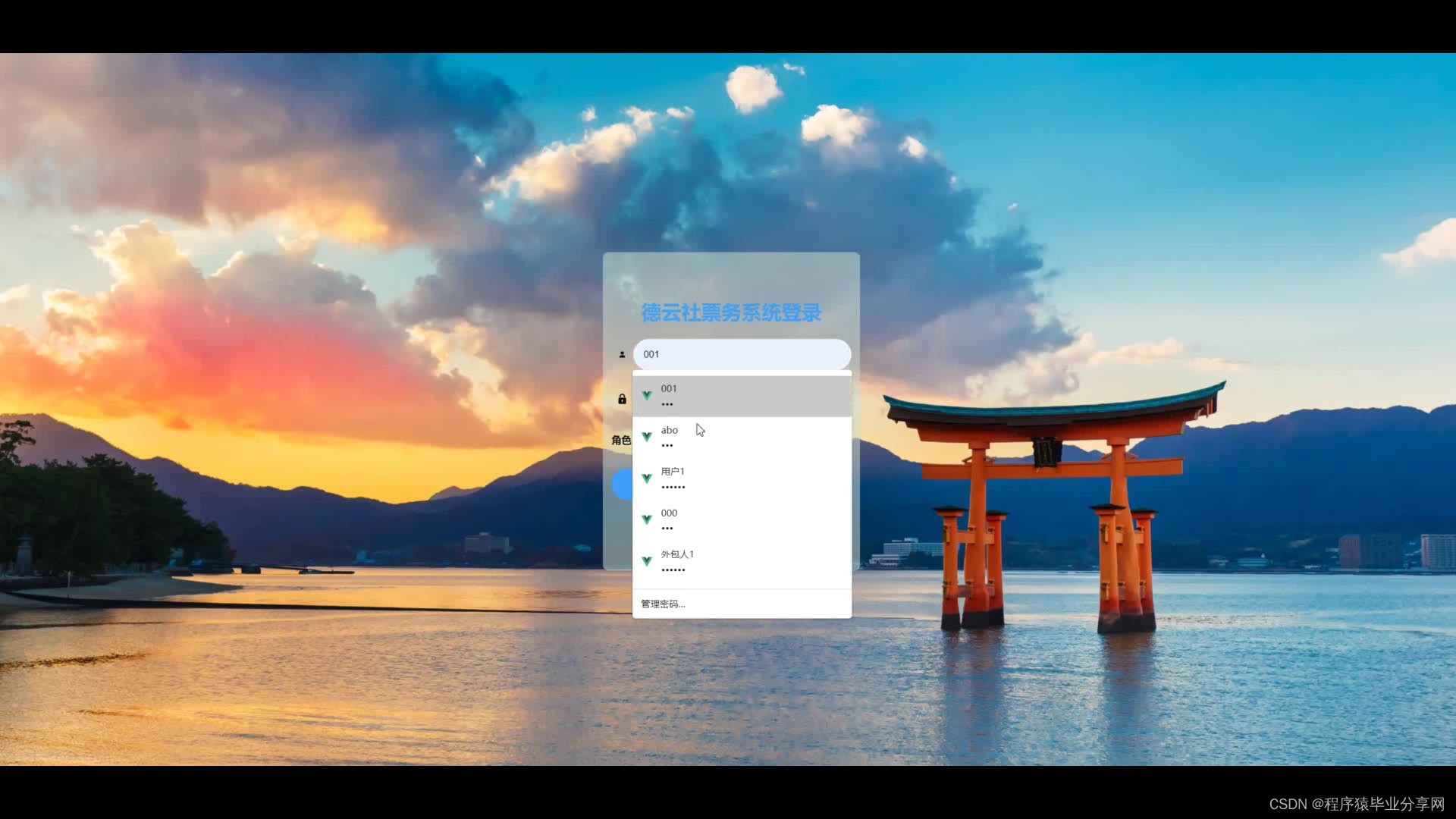
Task: Click the faint logo at login panel top
Action: point(628,286)
